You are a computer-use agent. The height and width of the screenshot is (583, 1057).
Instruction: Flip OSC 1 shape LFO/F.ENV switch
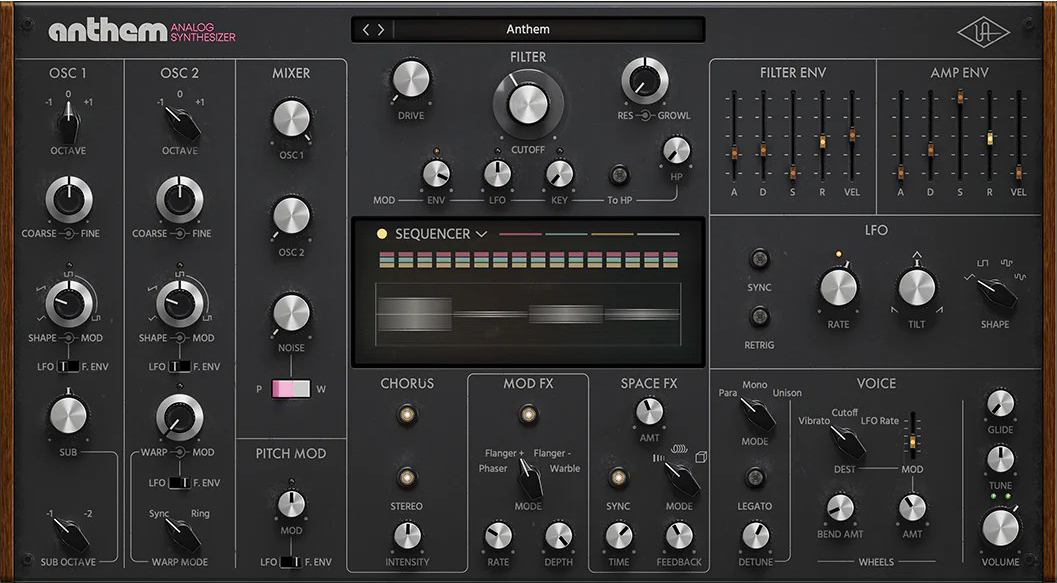[x=68, y=367]
